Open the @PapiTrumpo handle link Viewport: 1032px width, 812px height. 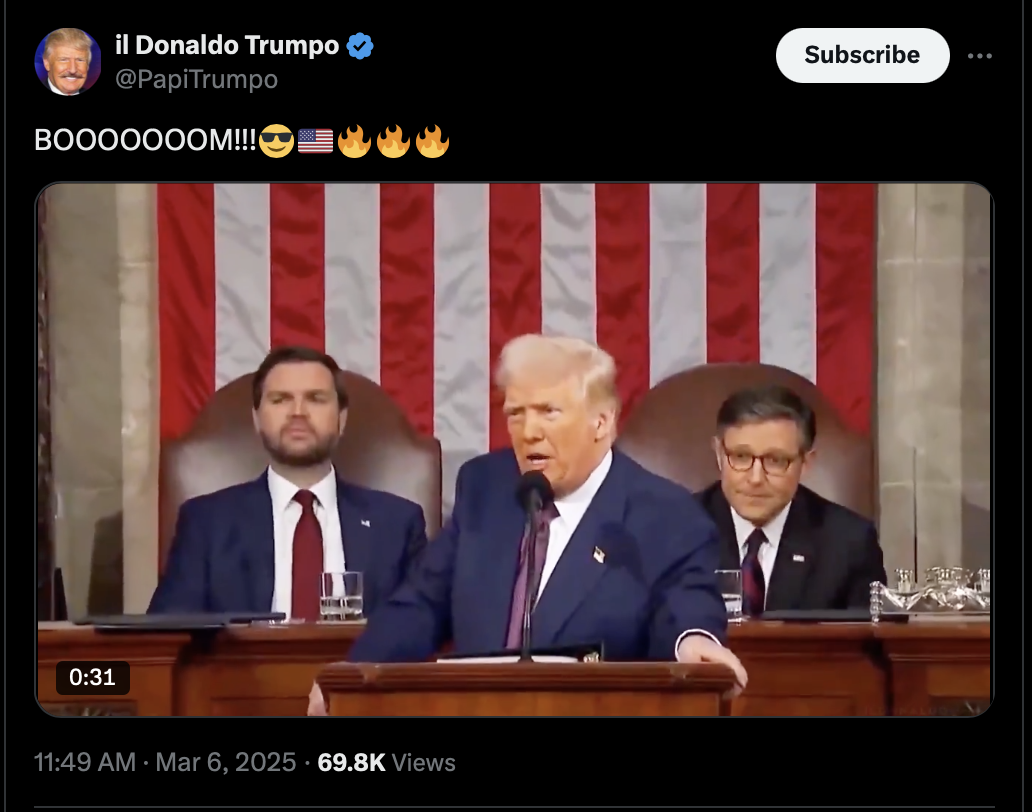[x=196, y=80]
